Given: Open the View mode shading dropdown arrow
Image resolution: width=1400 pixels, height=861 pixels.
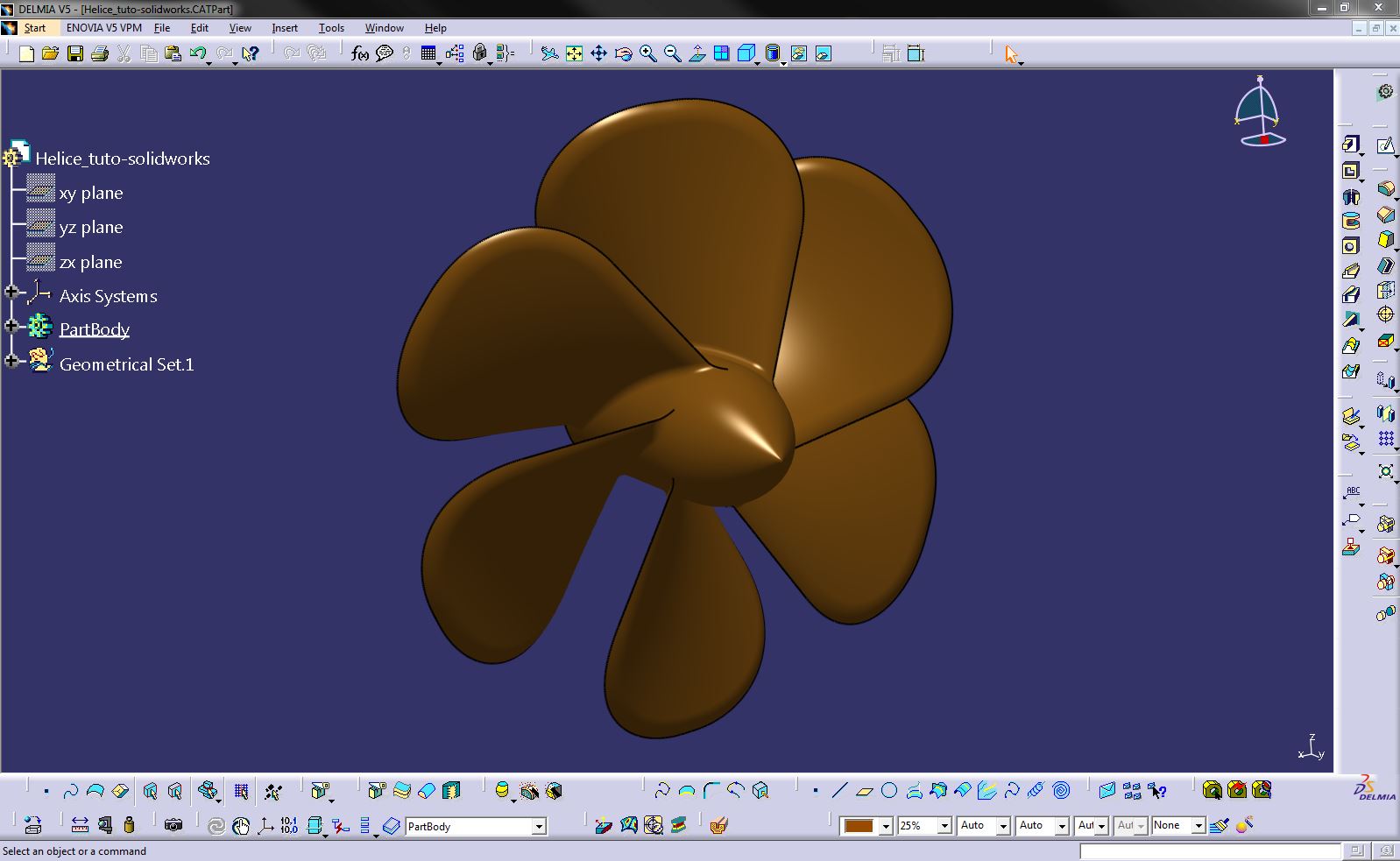Looking at the screenshot, I should click(x=782, y=63).
